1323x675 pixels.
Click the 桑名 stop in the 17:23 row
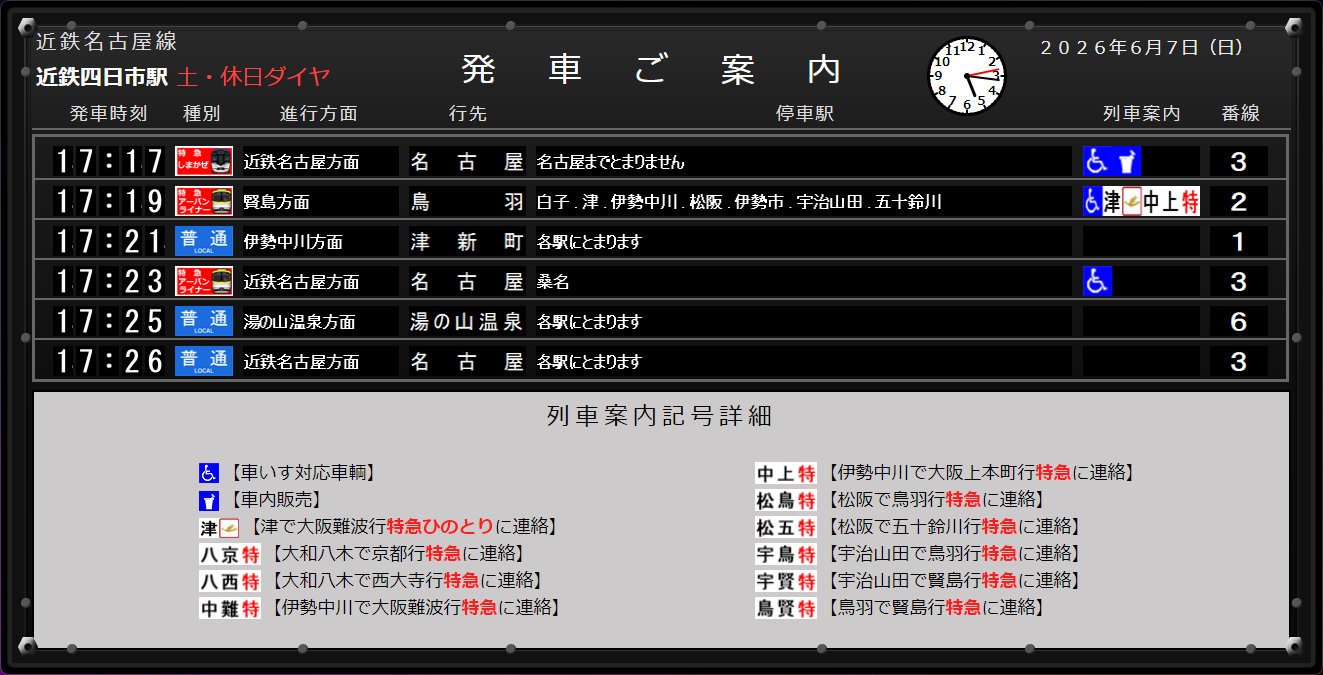(x=553, y=282)
